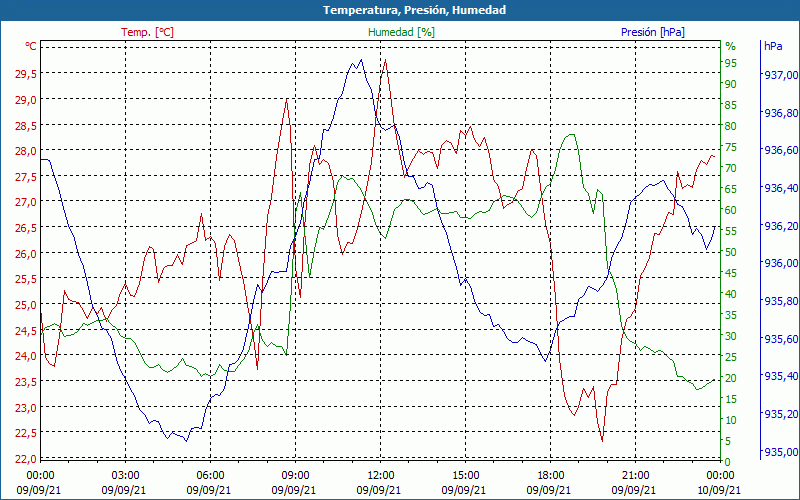Select the green 'Humedad [%]' legend label
Screen dimensions: 800x500
[402, 32]
